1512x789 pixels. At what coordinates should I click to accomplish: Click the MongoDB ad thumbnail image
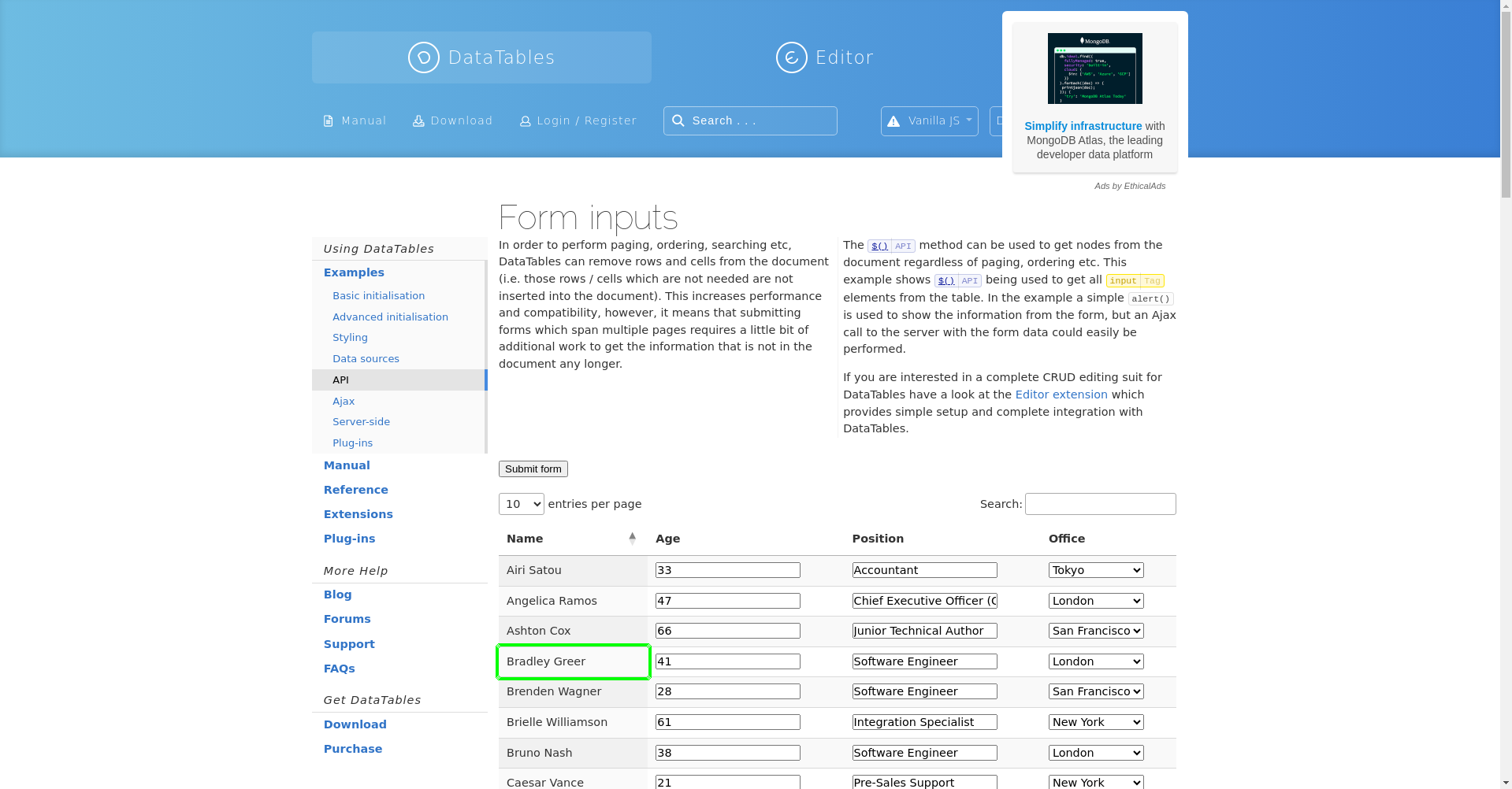pyautogui.click(x=1094, y=69)
